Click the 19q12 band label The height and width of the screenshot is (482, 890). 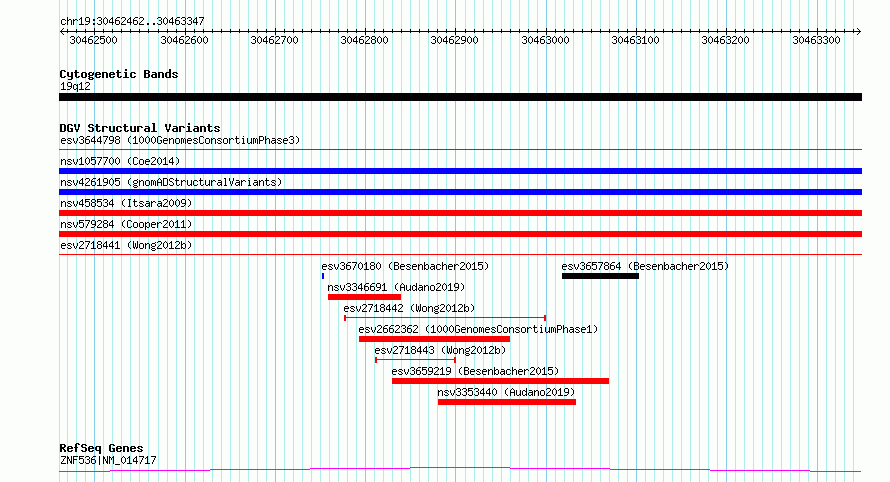point(75,86)
